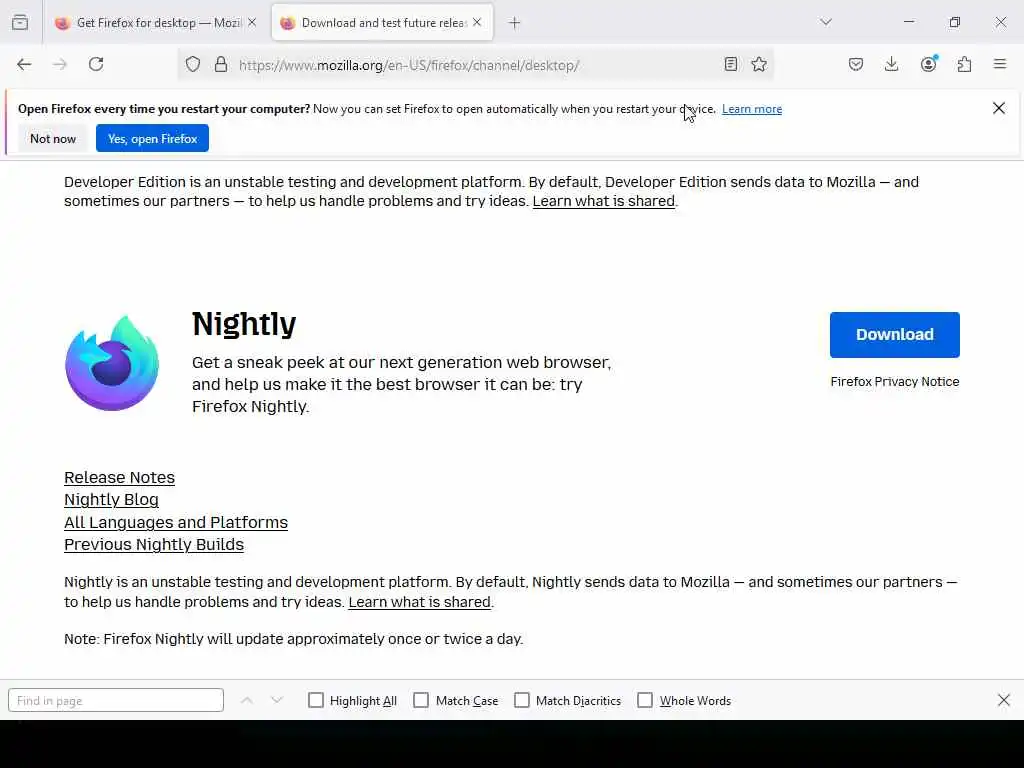Show site security padlock info
Screen dimensions: 1024x768
coord(221,64)
